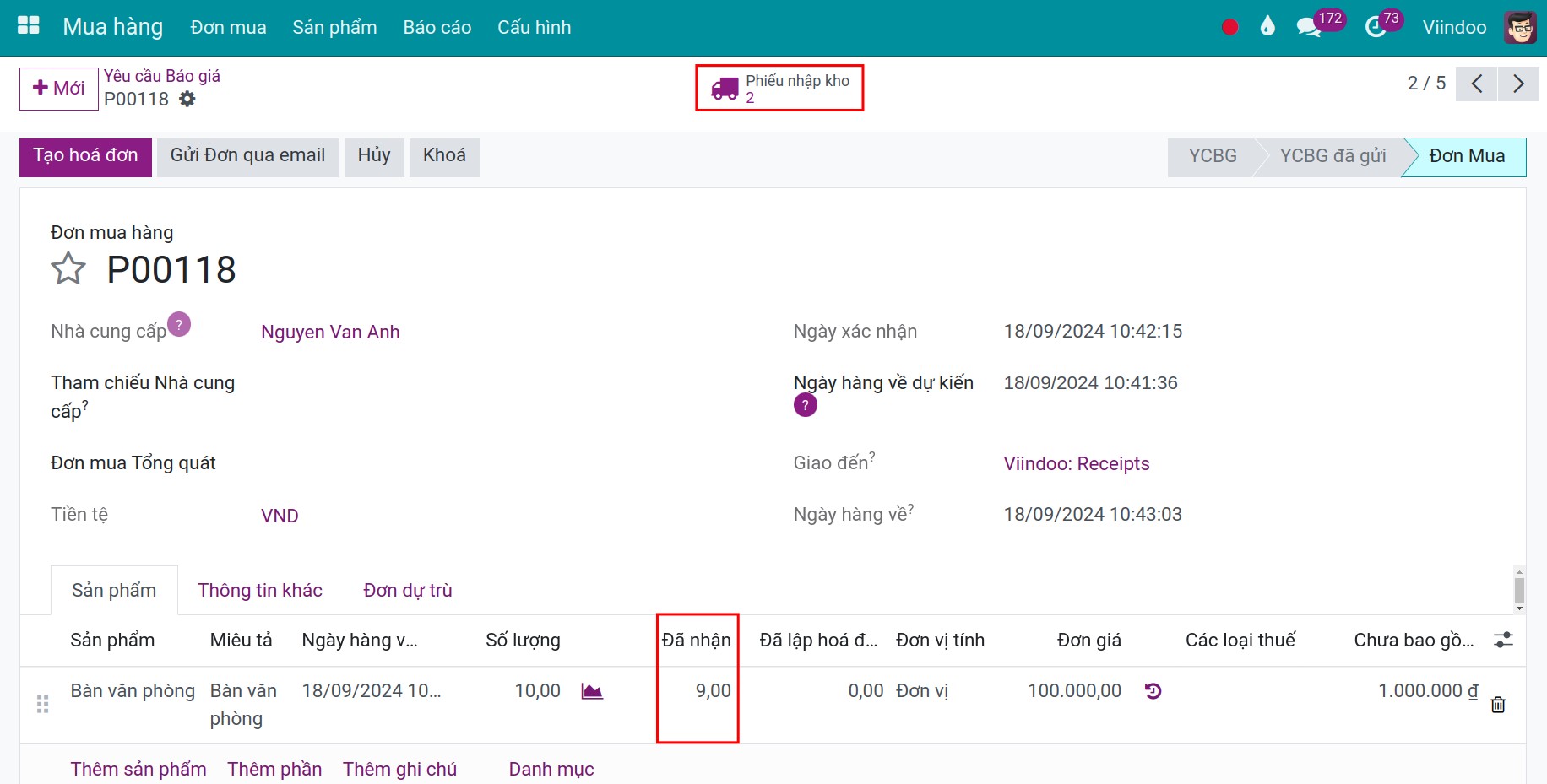Click the Tạo hoá đơn button
Viewport: 1547px width, 784px height.
tap(85, 156)
